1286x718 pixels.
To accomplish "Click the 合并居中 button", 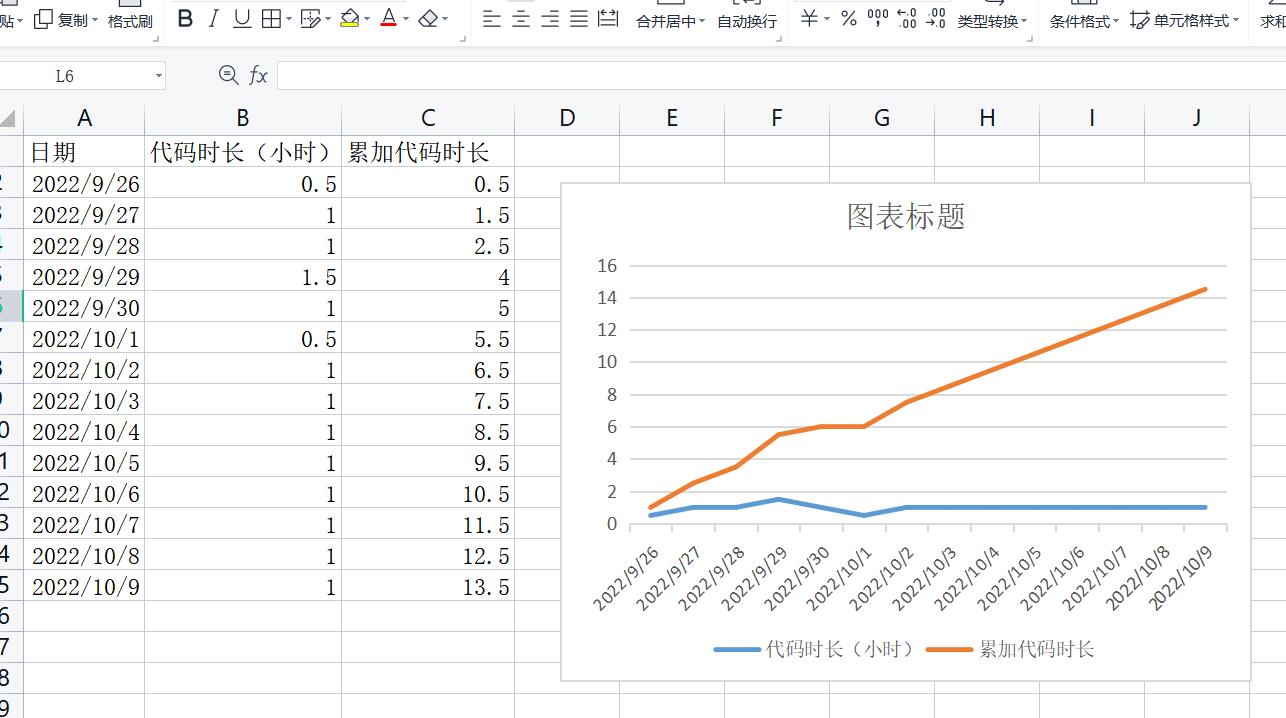I will point(666,21).
